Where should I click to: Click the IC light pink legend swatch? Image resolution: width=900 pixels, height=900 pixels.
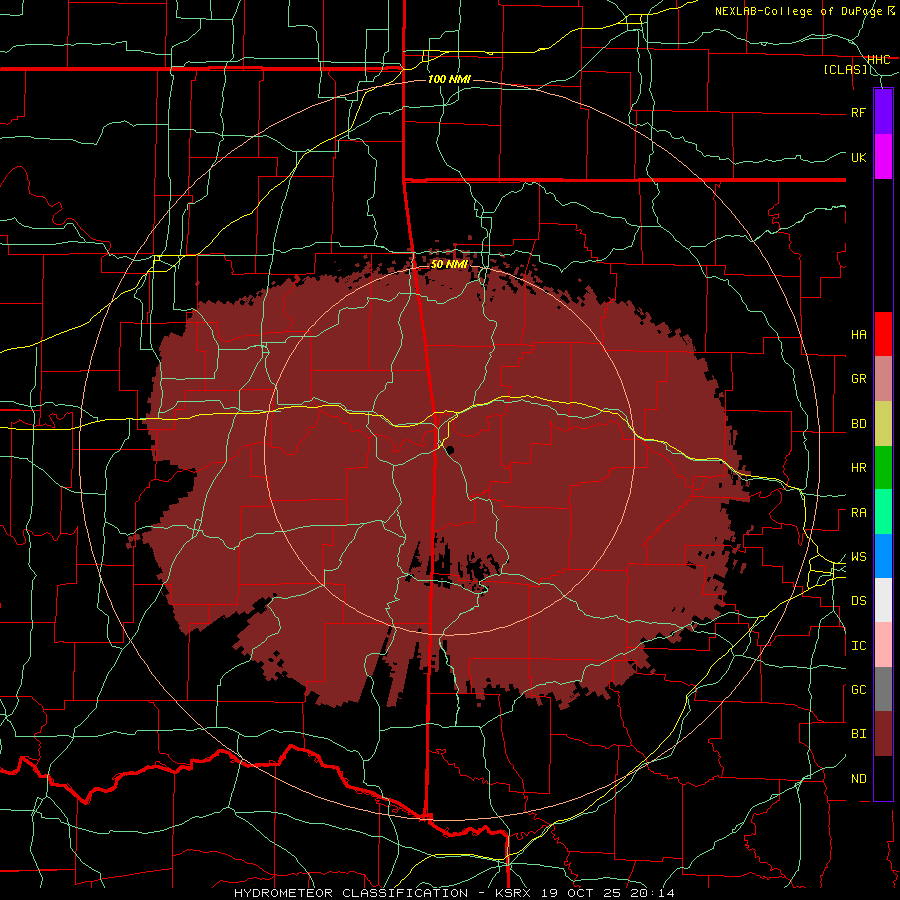point(883,645)
